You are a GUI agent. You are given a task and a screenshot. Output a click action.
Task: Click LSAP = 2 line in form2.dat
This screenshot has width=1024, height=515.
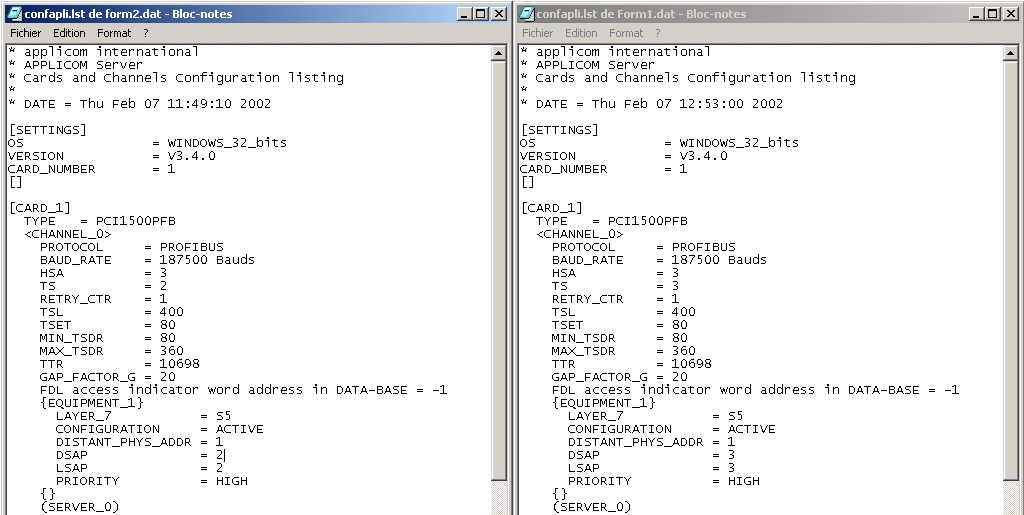(x=139, y=468)
